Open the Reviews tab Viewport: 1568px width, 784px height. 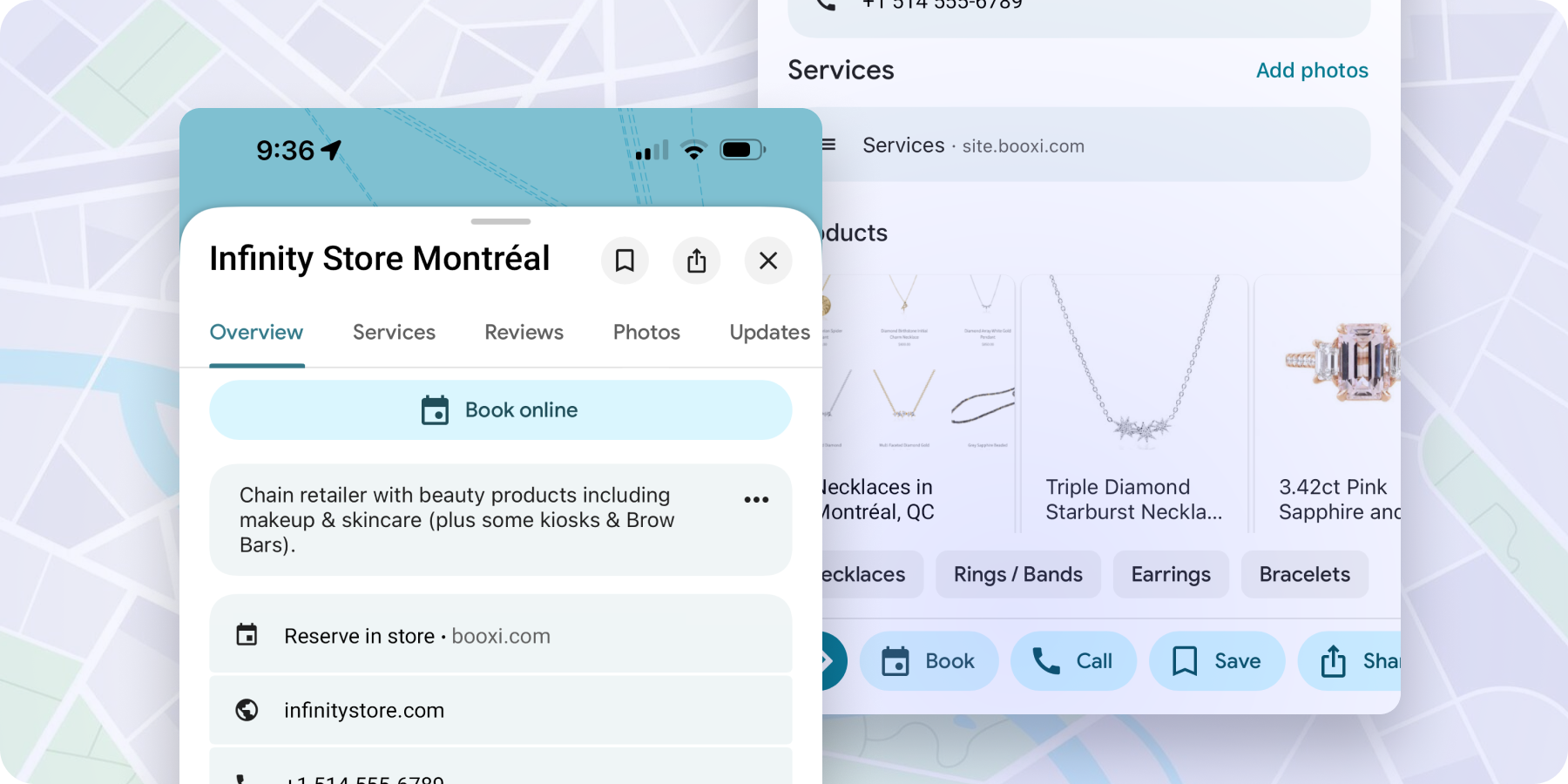click(x=524, y=333)
